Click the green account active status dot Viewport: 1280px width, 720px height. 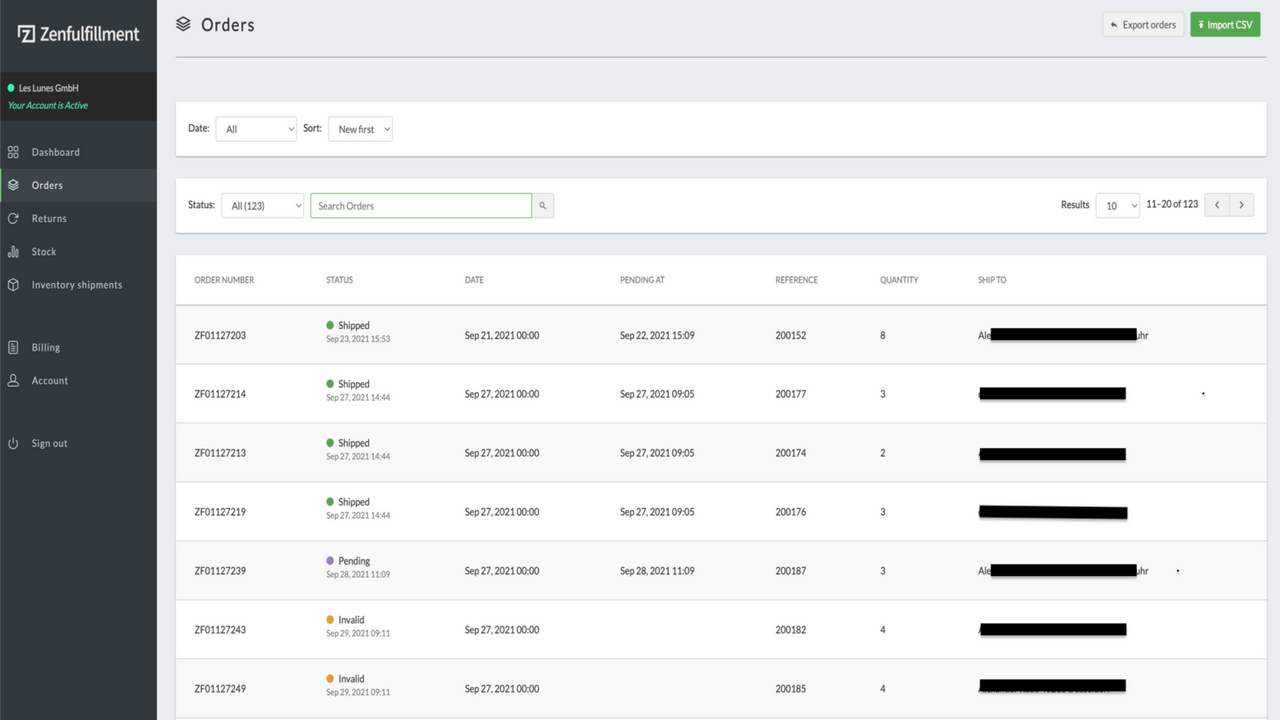pyautogui.click(x=11, y=88)
